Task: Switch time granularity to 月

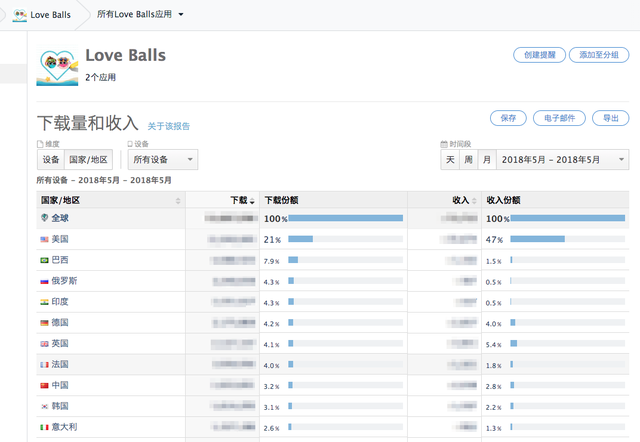Action: [487, 160]
